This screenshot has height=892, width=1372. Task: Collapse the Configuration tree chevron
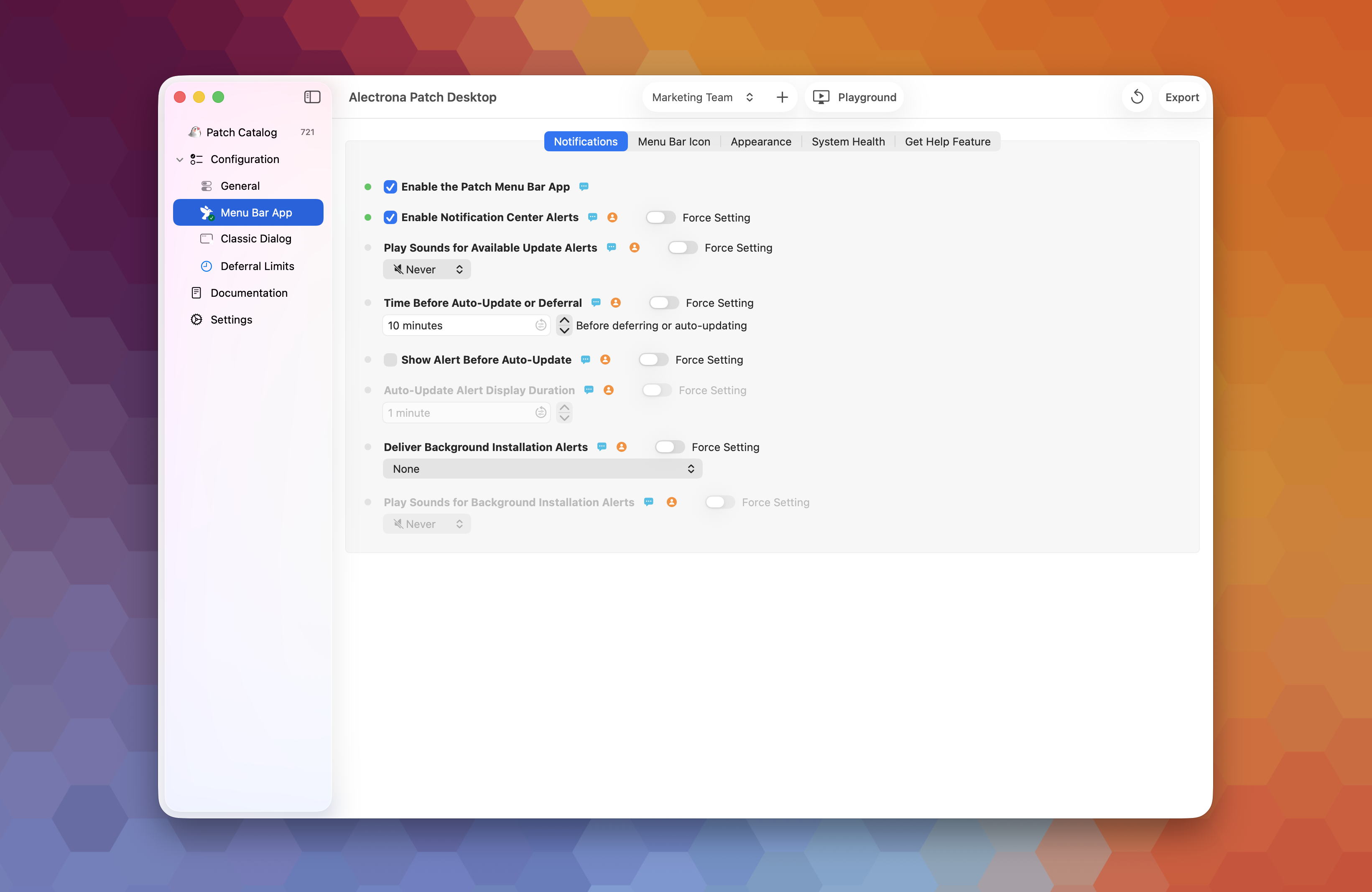click(180, 160)
